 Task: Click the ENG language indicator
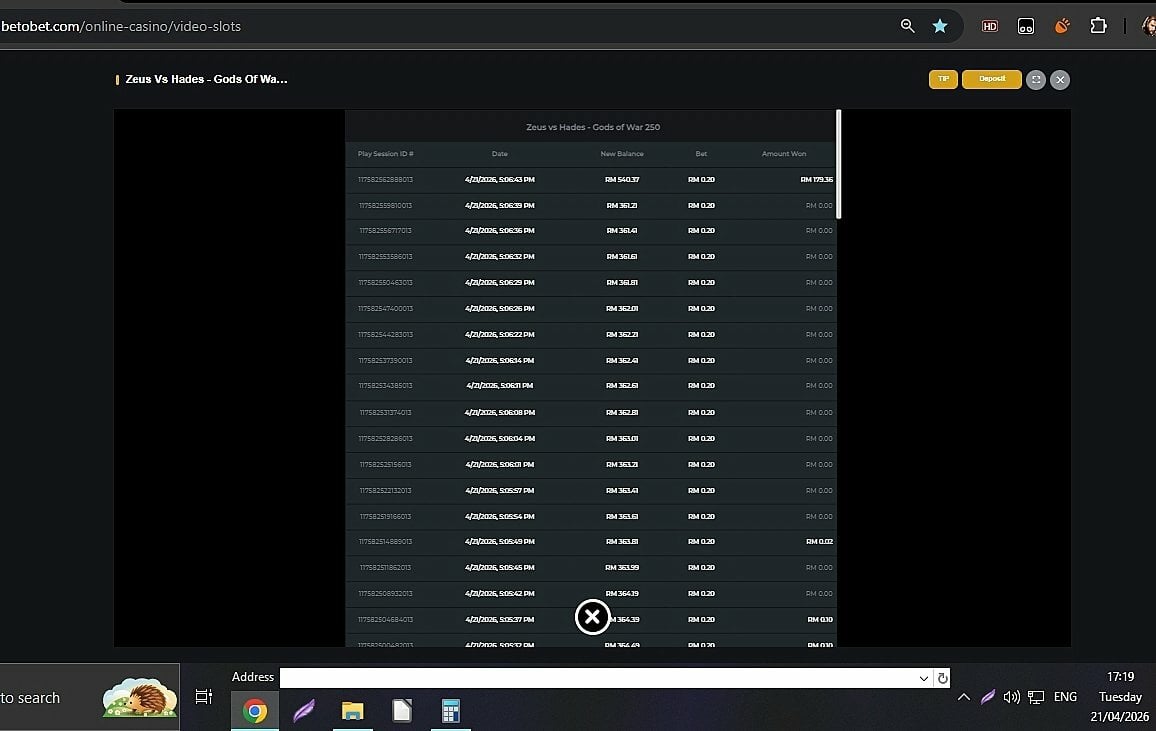1065,697
